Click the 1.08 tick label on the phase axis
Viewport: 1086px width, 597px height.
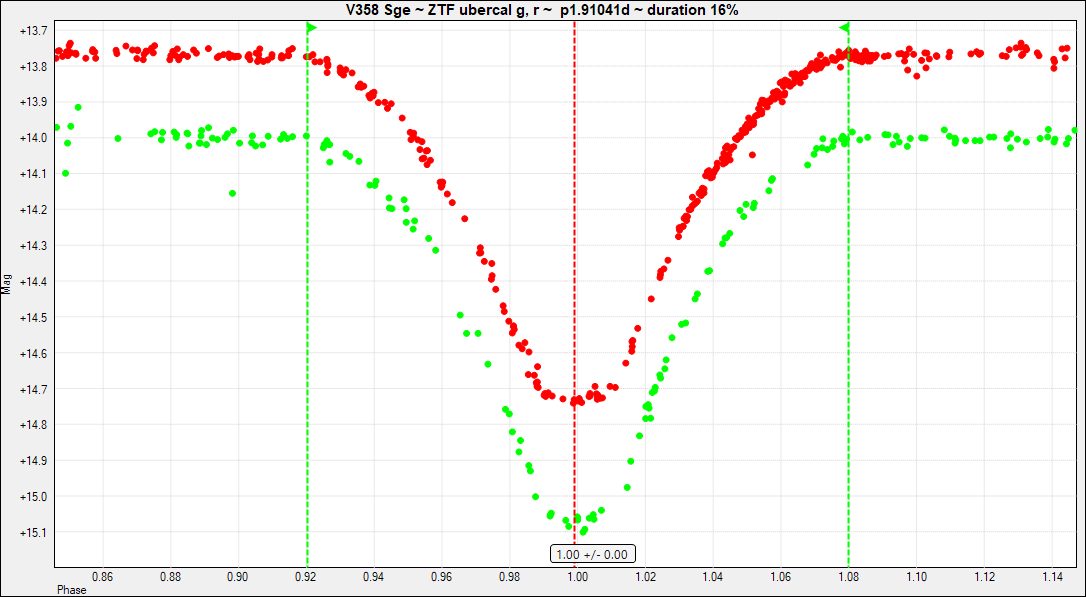(x=848, y=577)
